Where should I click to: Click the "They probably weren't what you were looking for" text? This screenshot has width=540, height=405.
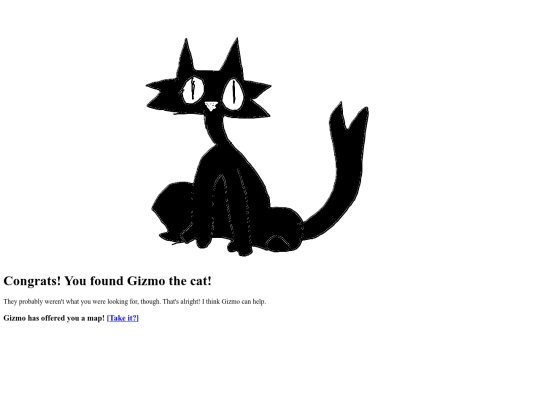click(x=70, y=302)
